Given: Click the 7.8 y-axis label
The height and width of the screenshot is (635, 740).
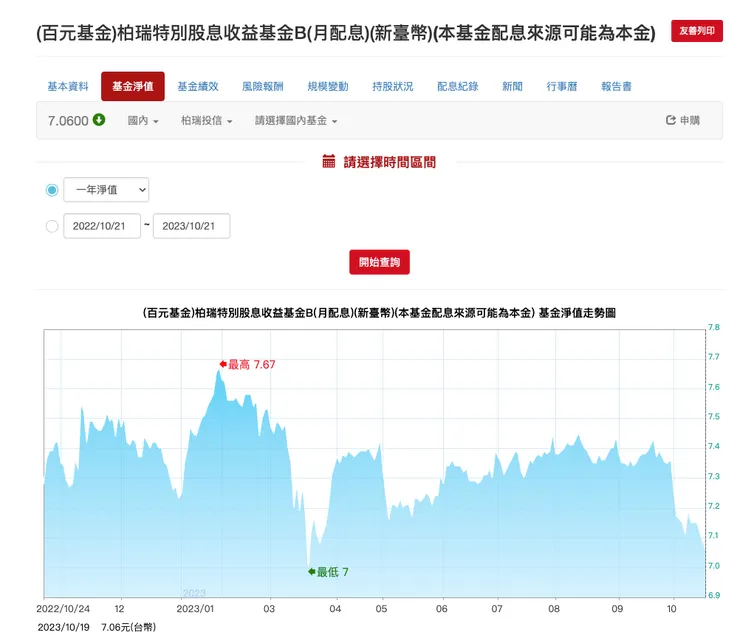Looking at the screenshot, I should click(x=714, y=327).
